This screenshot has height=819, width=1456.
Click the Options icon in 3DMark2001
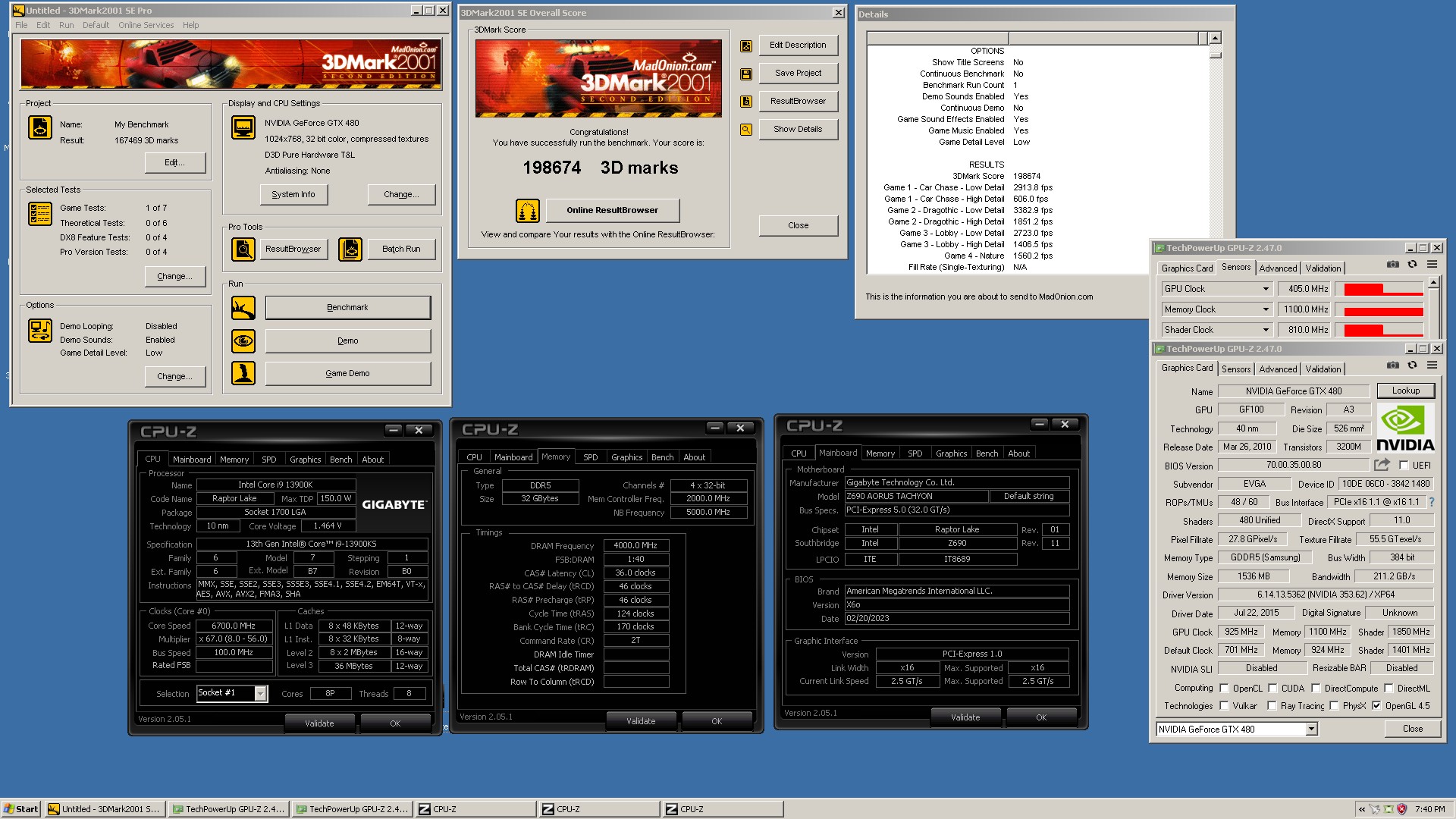(40, 331)
